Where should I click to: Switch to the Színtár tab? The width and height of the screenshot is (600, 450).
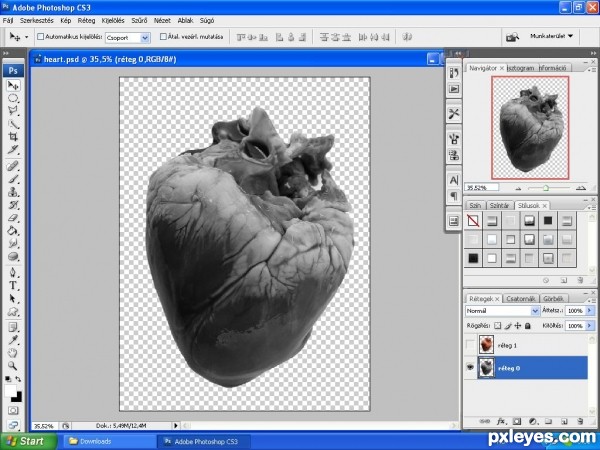click(499, 206)
